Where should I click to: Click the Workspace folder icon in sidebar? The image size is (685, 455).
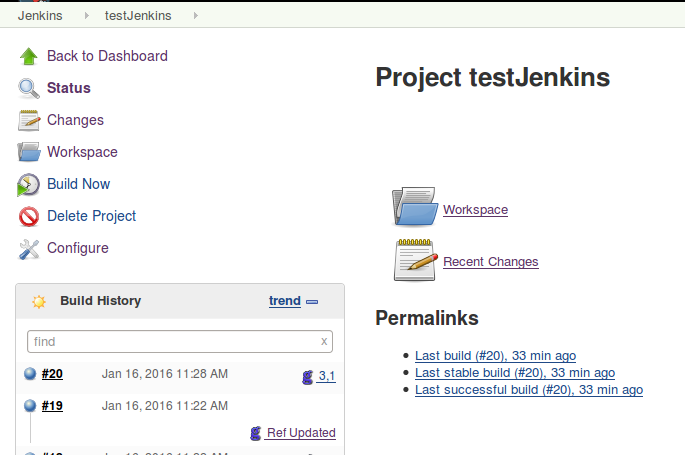click(x=28, y=152)
